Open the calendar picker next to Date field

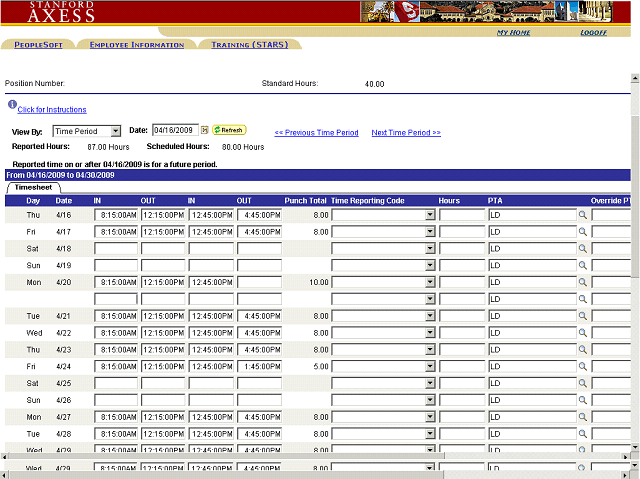click(205, 130)
